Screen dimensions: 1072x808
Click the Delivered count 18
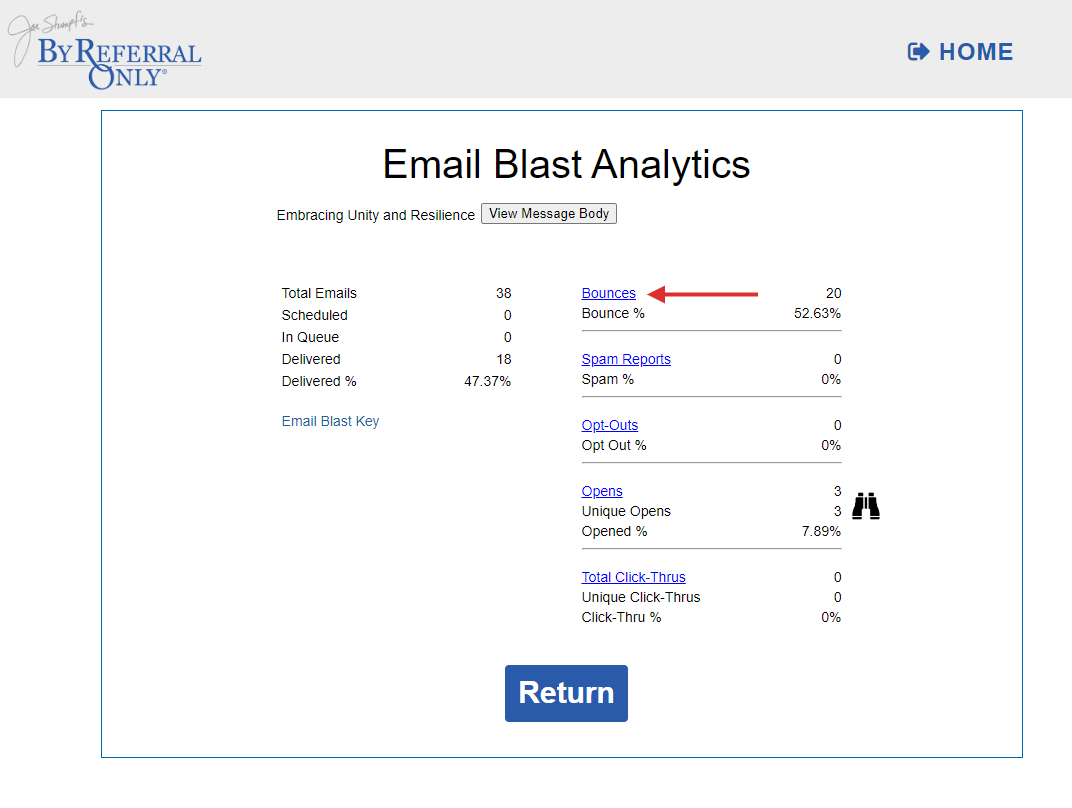(x=504, y=360)
